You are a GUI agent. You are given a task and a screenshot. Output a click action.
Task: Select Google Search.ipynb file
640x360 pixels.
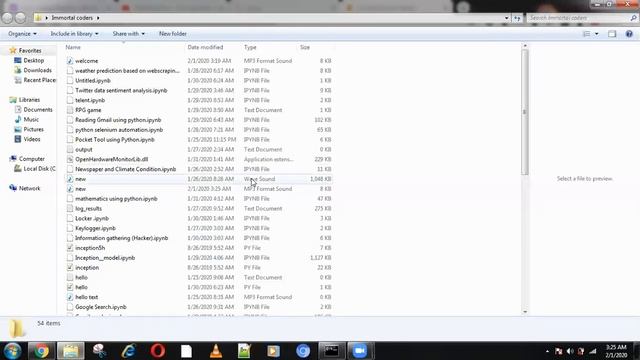tap(101, 307)
